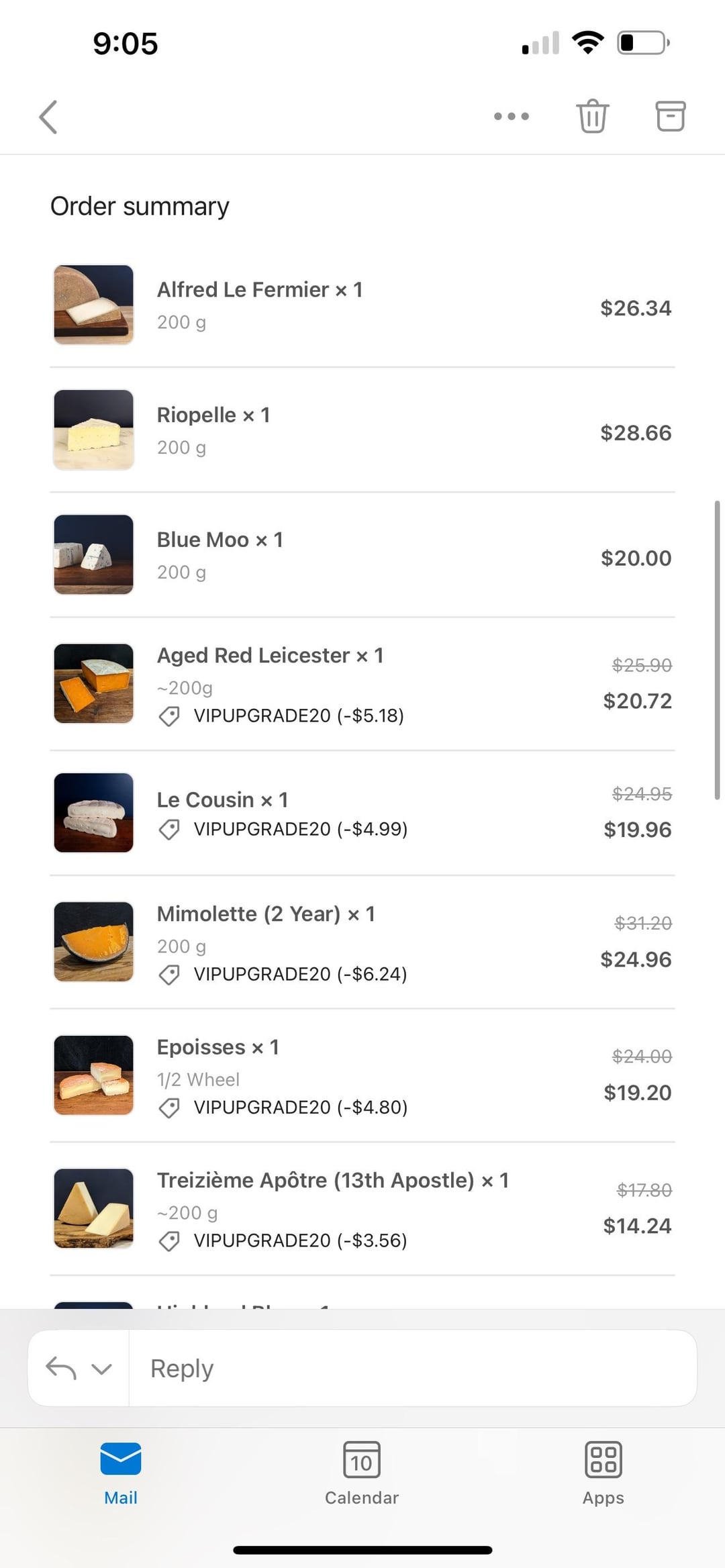Tap the Reply text field
The image size is (725, 1568).
click(412, 1368)
